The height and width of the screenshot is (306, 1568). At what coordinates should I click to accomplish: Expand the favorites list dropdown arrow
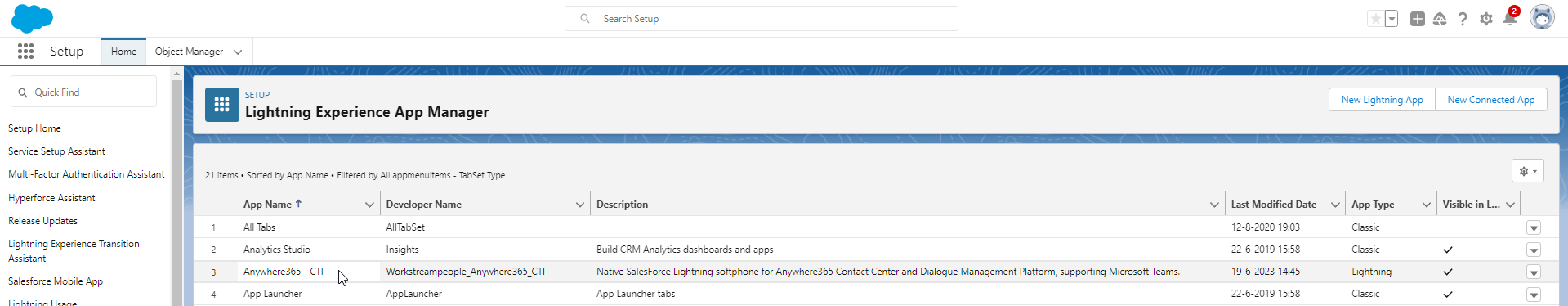[x=1392, y=19]
